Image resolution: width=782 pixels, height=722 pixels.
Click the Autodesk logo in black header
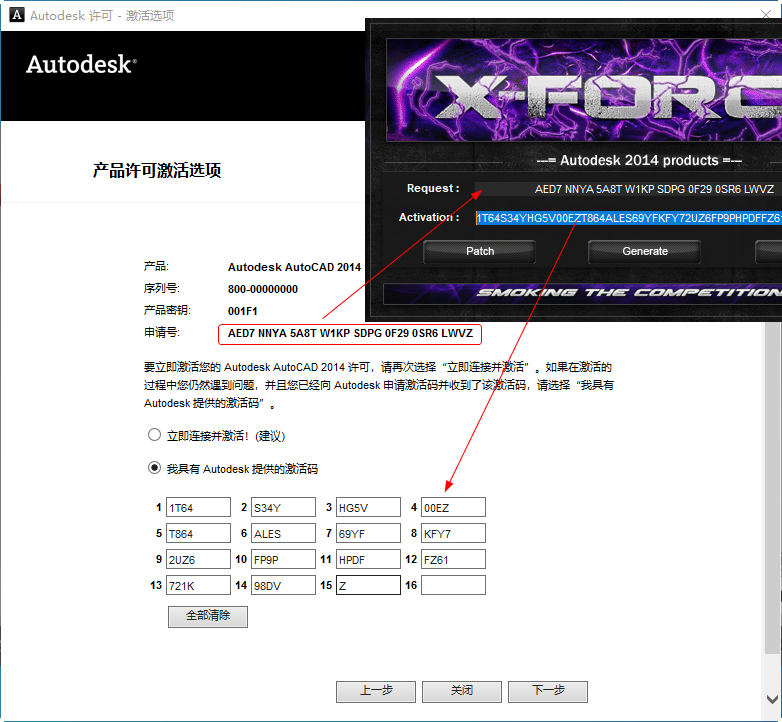point(81,64)
